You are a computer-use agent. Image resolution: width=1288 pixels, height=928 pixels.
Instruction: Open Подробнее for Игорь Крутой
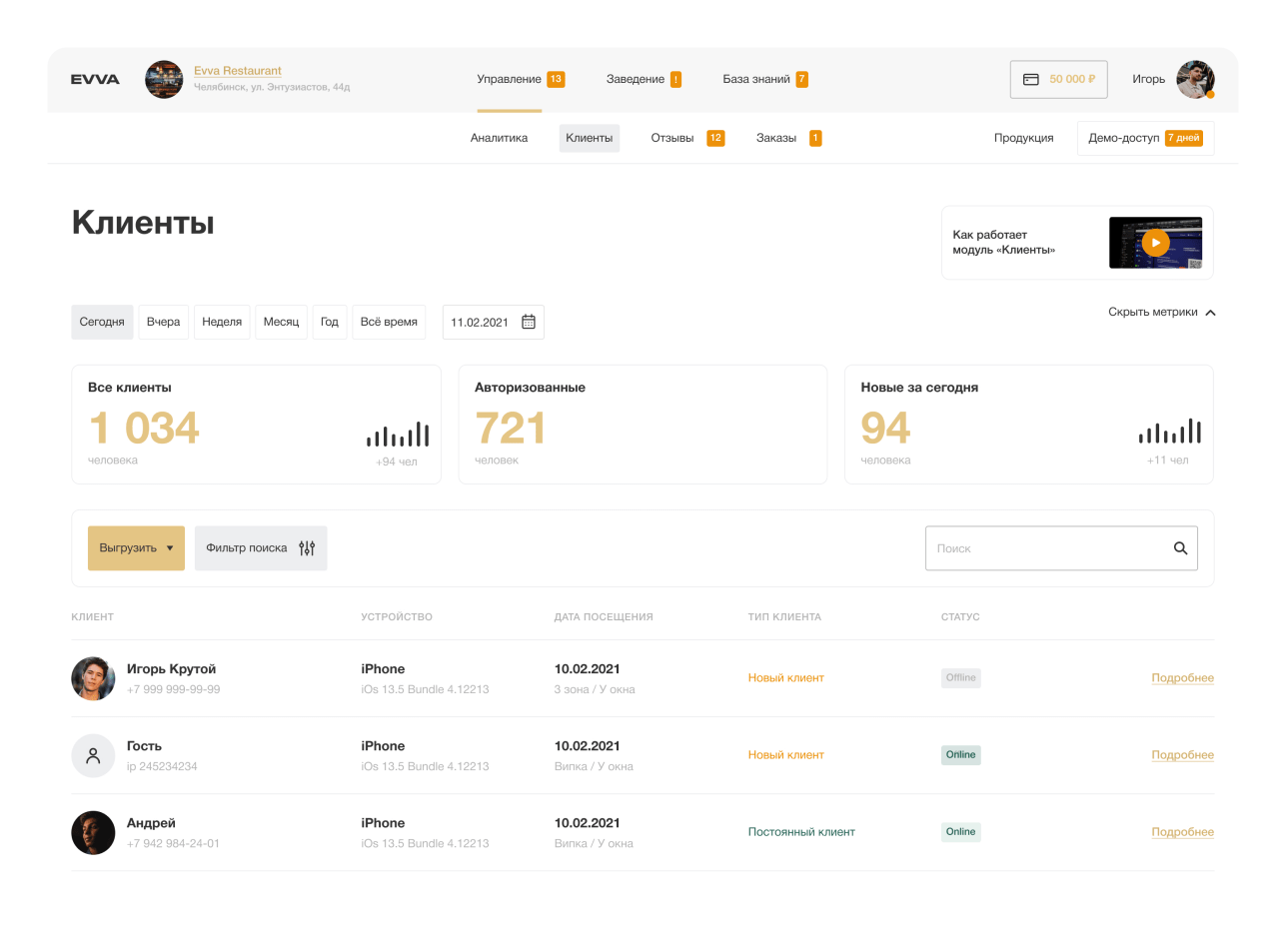(x=1182, y=678)
